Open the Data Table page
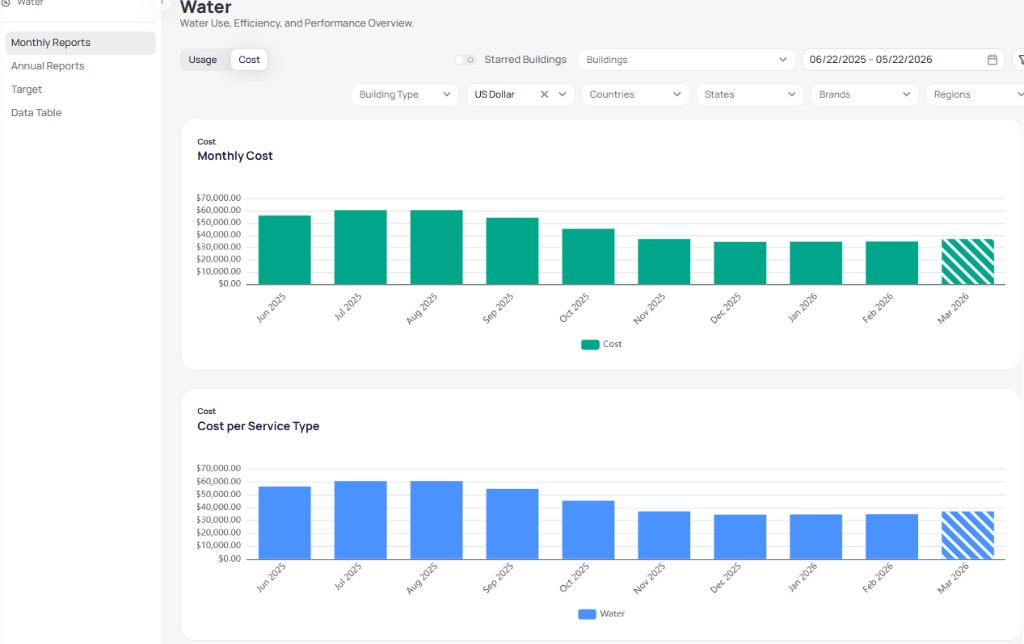The width and height of the screenshot is (1024, 644). click(x=37, y=112)
